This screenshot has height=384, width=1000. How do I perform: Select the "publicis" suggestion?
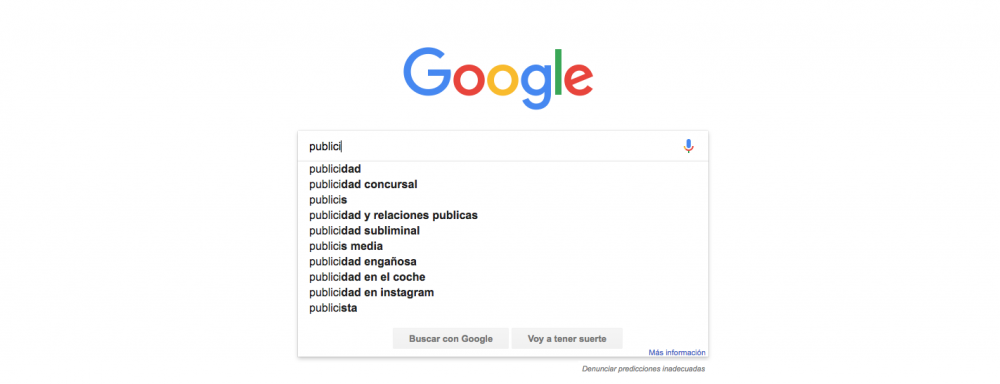(503, 200)
